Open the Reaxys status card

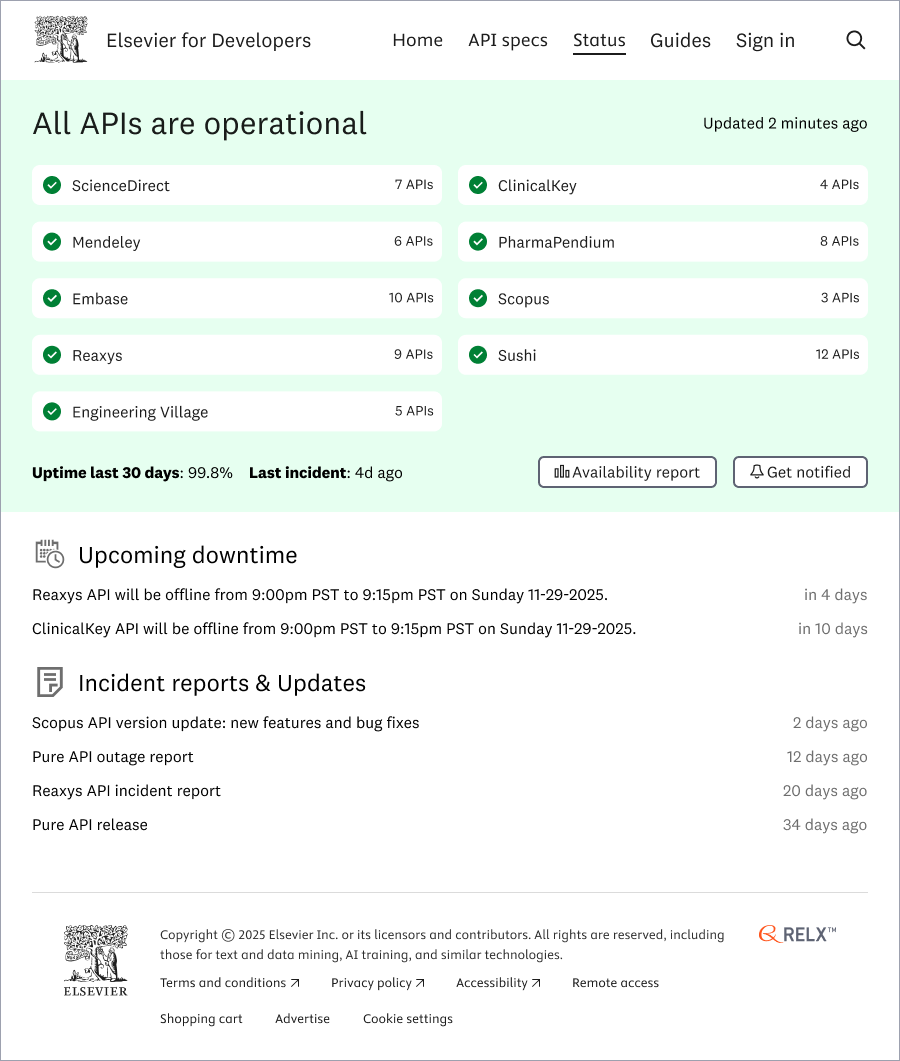(237, 355)
